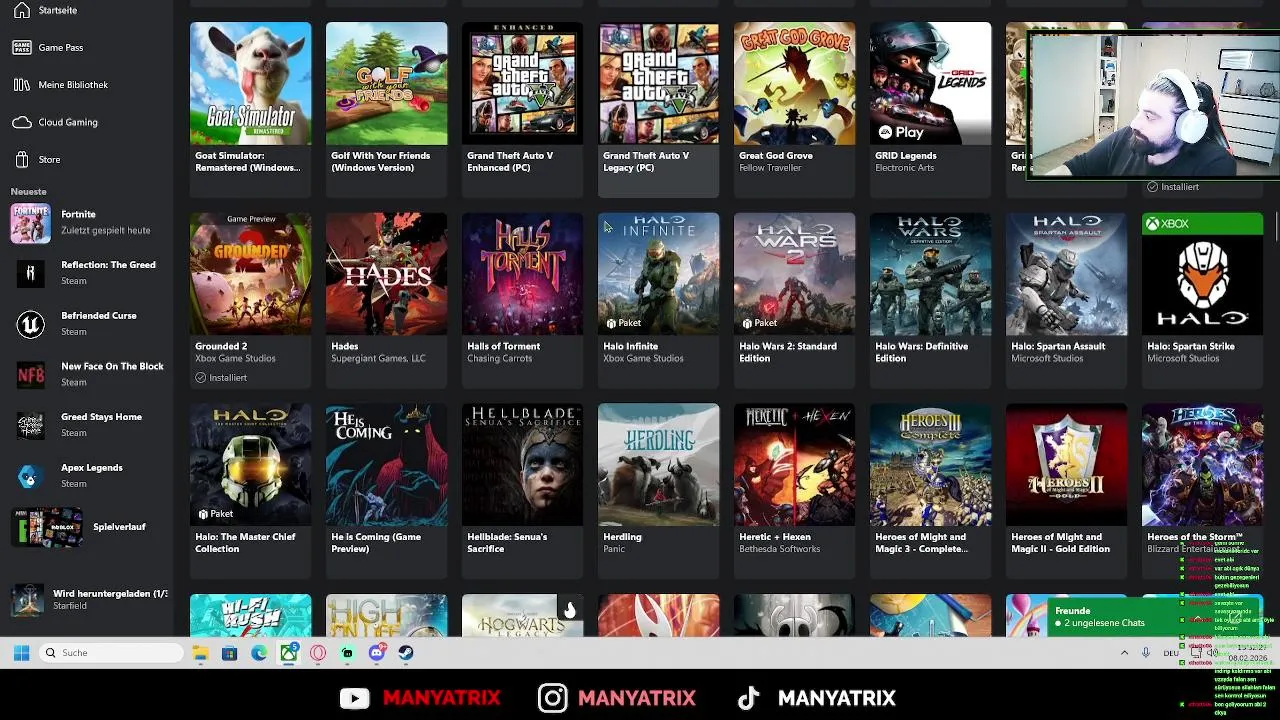Open Steam from the taskbar

point(406,653)
